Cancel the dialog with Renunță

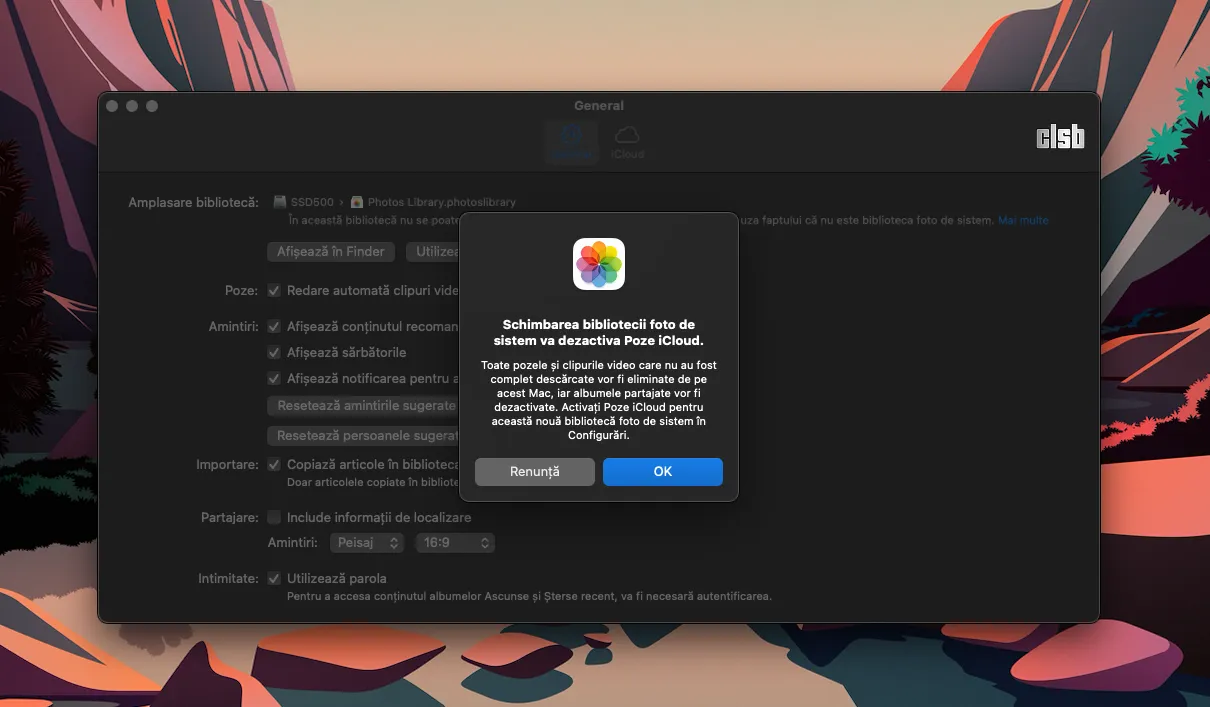click(x=534, y=472)
